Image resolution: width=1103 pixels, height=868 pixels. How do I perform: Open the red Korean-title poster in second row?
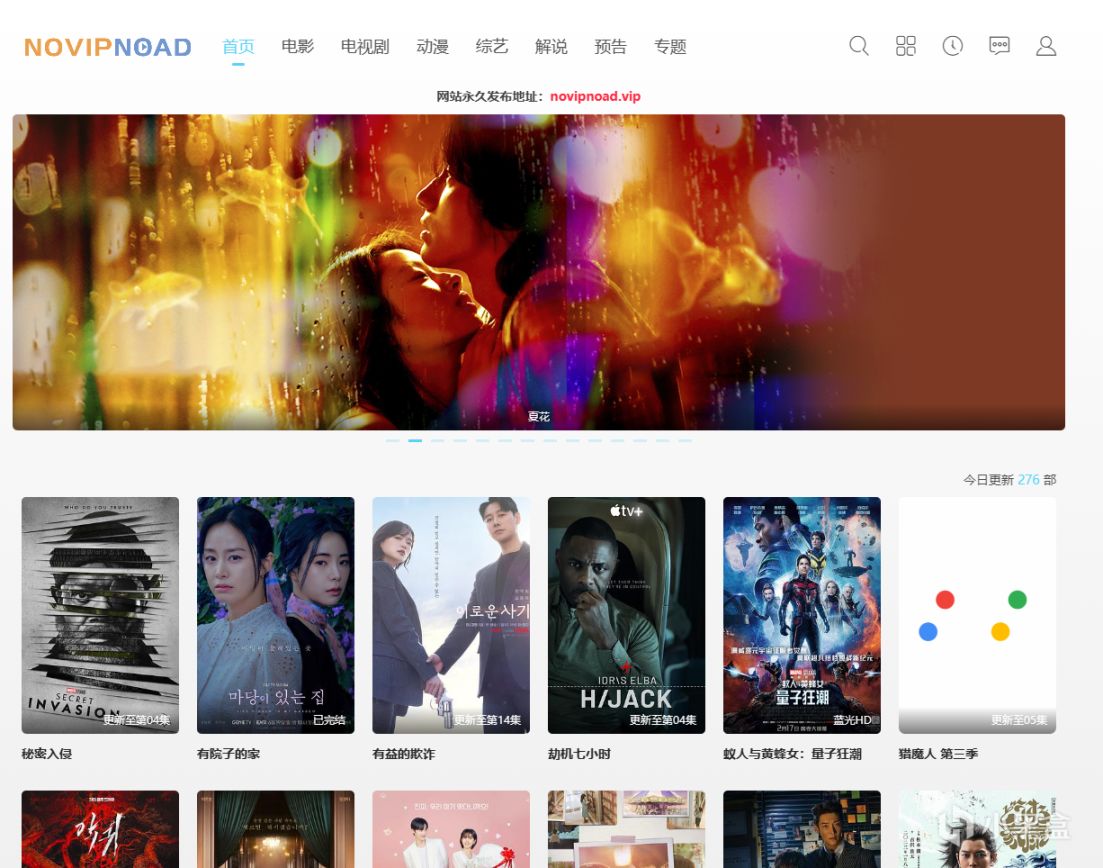(x=100, y=829)
